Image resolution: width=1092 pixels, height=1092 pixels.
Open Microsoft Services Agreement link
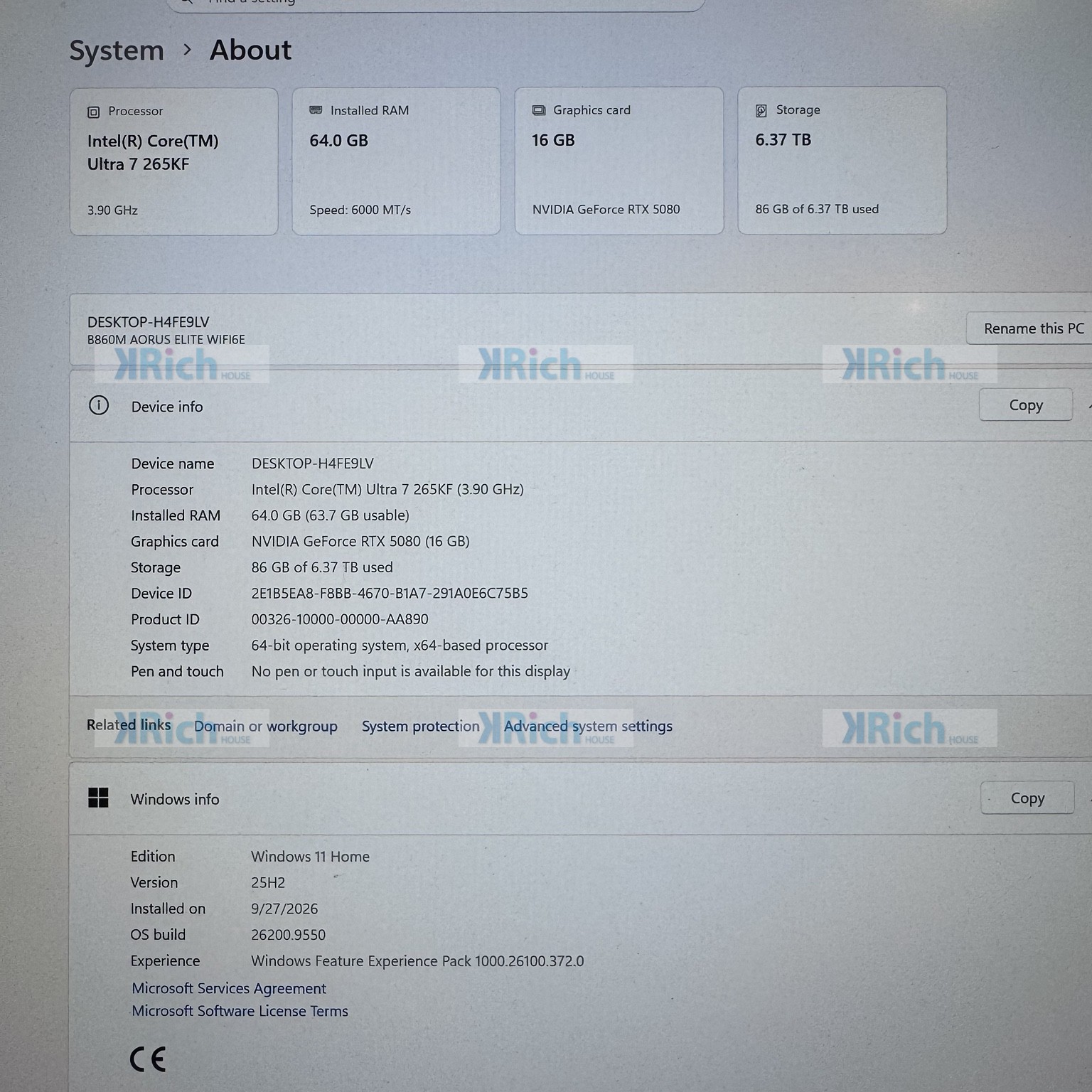(x=229, y=988)
